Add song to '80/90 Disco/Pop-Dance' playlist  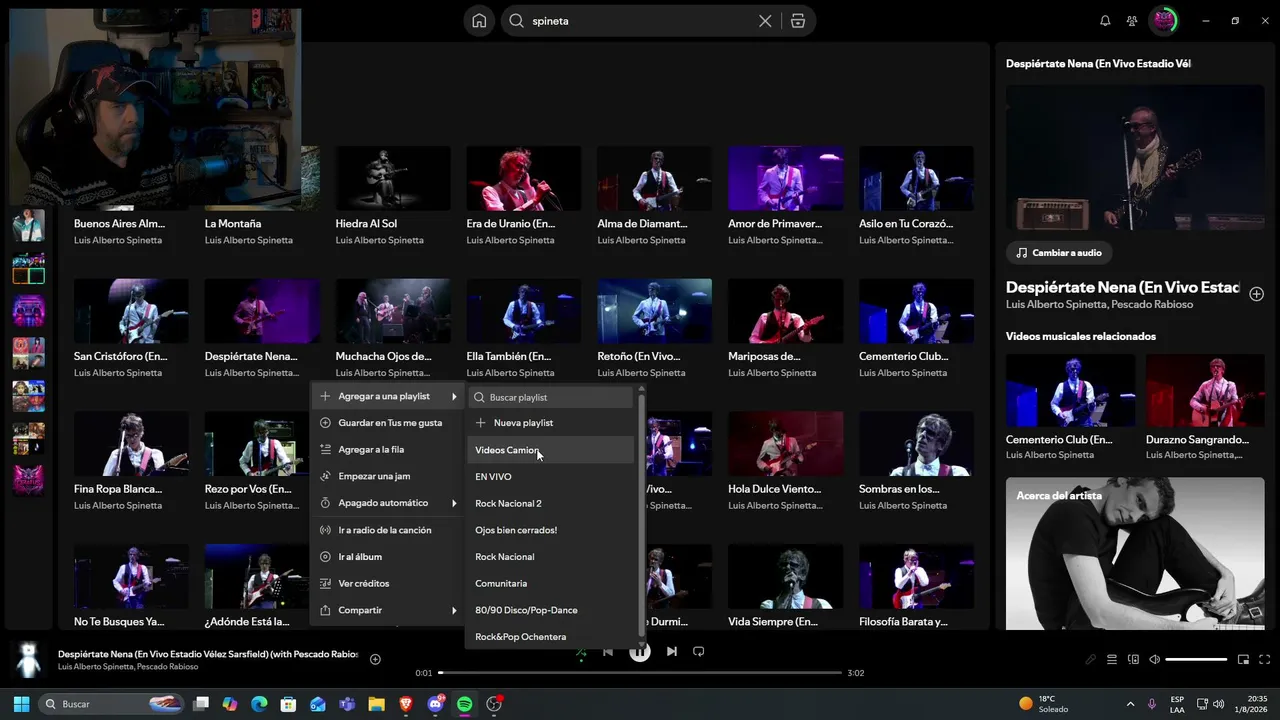tap(551, 610)
